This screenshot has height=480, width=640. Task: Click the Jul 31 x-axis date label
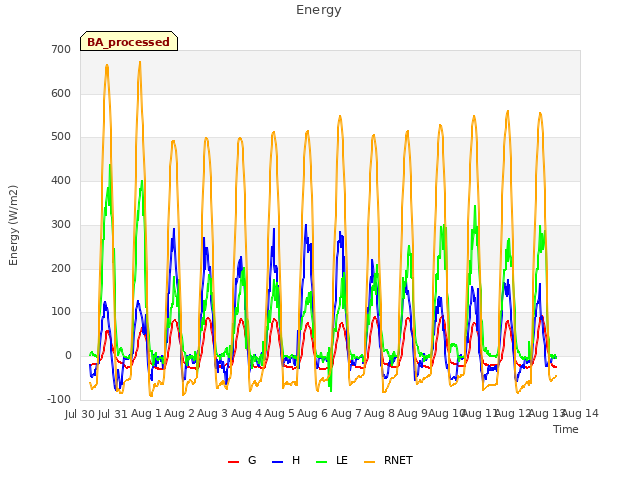pos(113,414)
